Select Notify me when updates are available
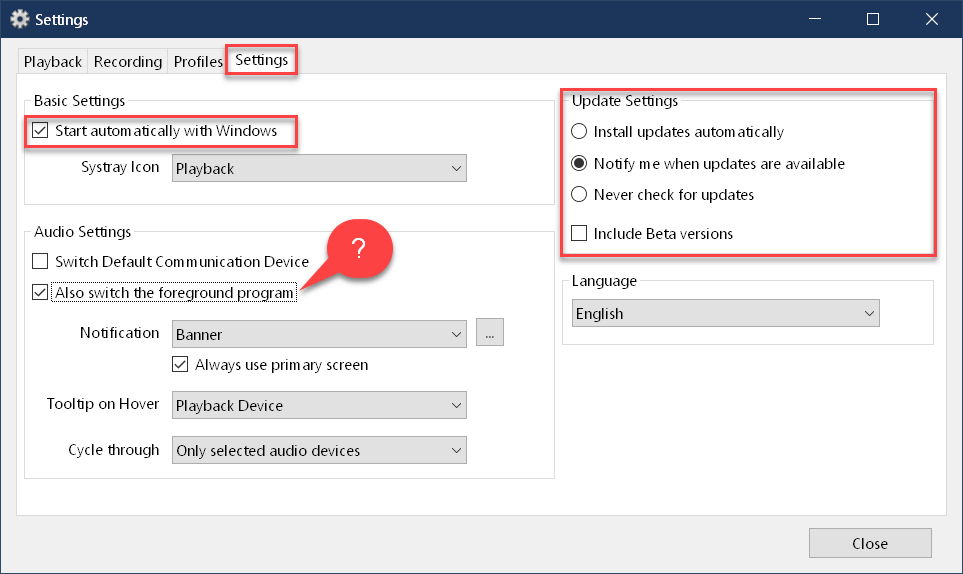The width and height of the screenshot is (963, 574). pyautogui.click(x=579, y=163)
